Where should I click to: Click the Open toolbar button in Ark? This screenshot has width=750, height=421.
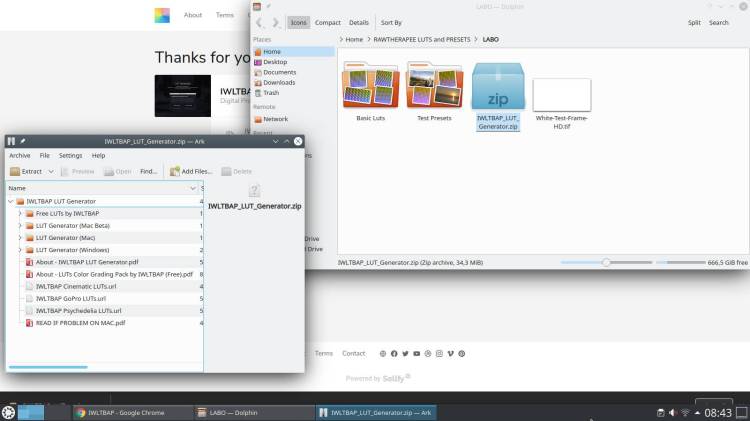pyautogui.click(x=118, y=171)
